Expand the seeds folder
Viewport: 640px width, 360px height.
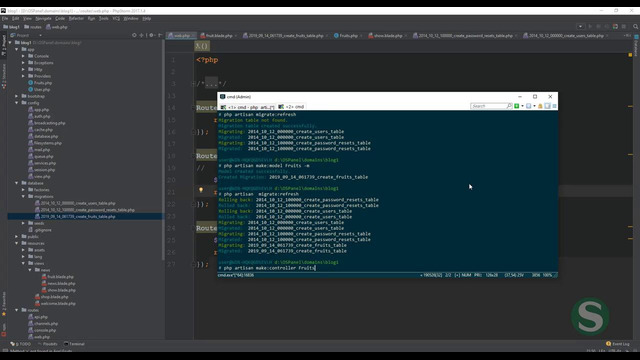(23, 223)
